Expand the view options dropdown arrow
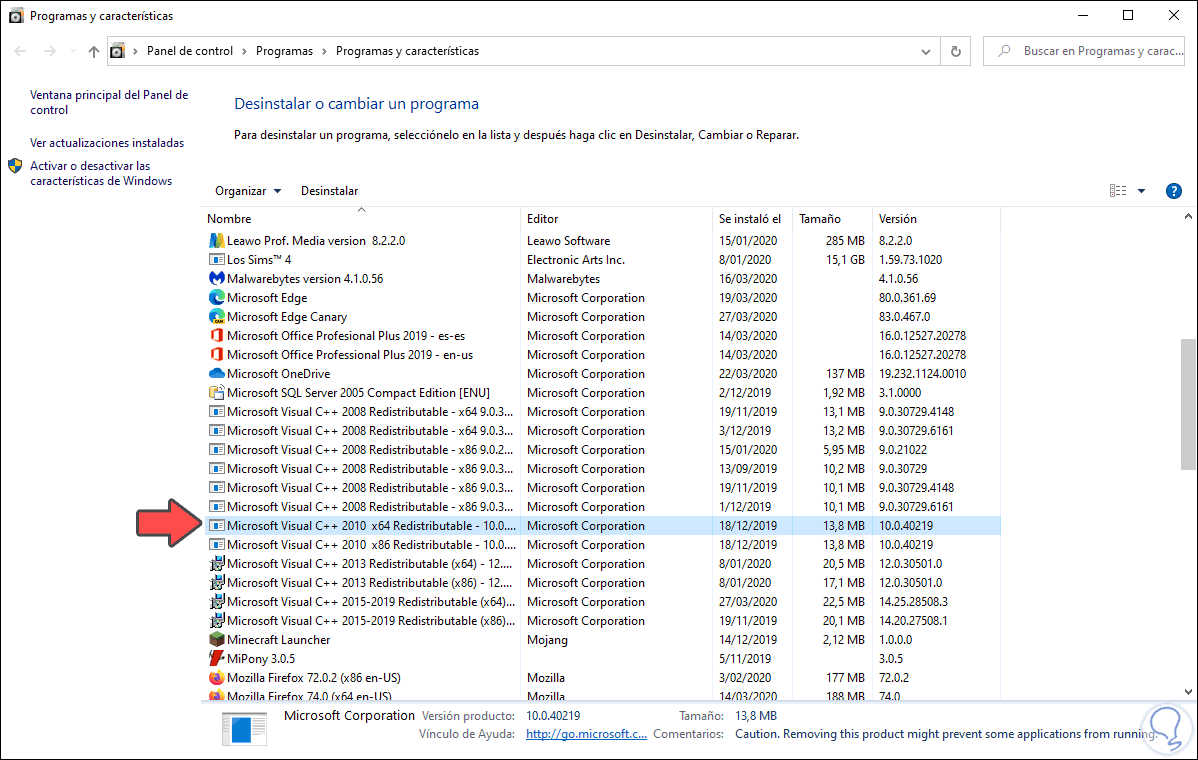 coord(1141,191)
